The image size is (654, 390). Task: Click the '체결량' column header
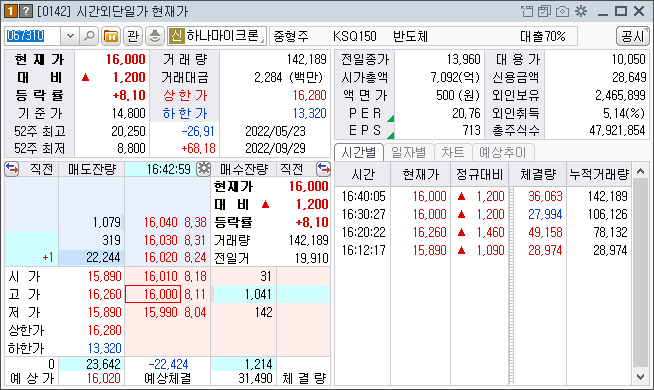click(x=538, y=174)
